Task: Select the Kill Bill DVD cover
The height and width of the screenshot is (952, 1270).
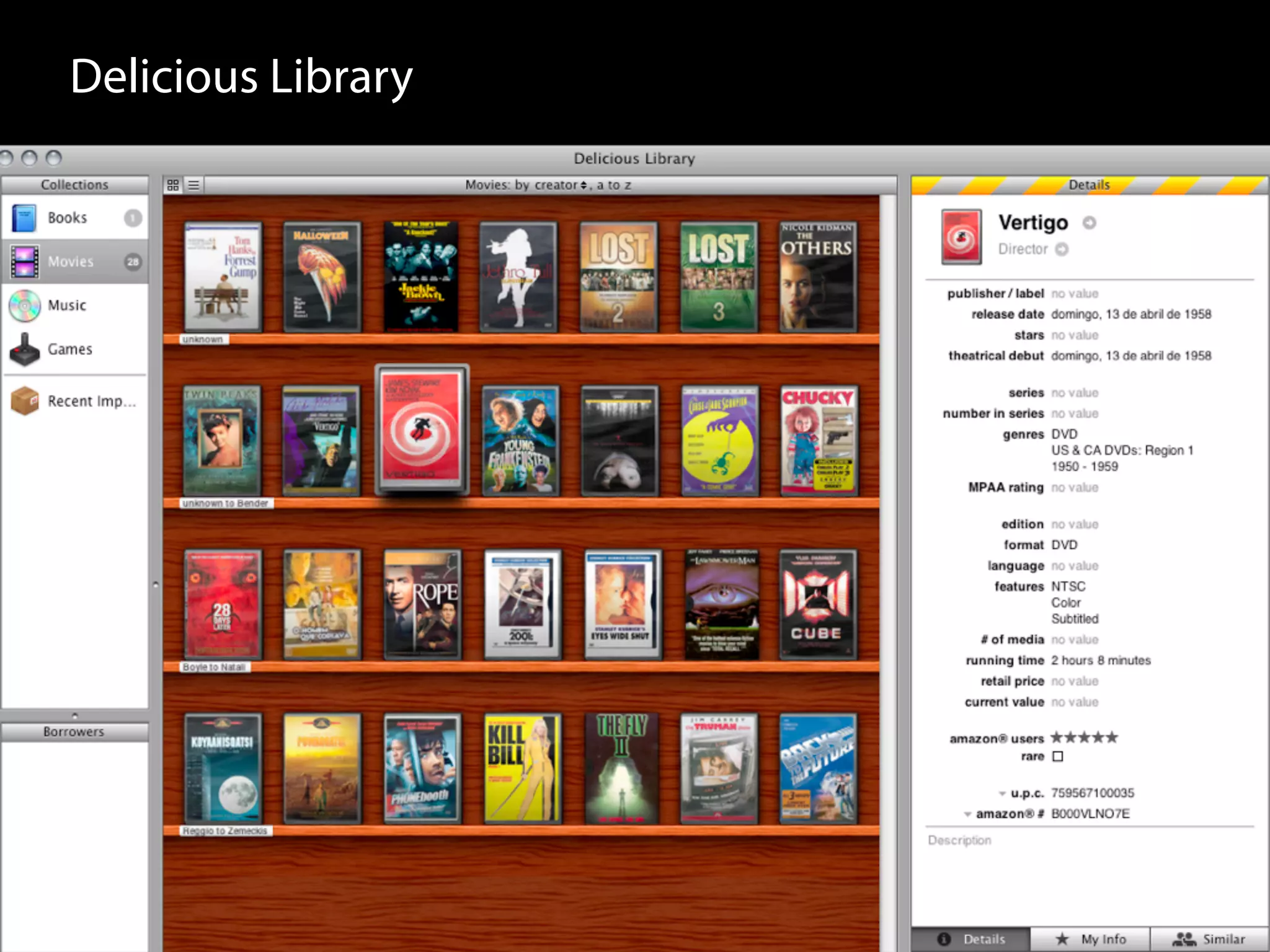Action: click(x=522, y=769)
